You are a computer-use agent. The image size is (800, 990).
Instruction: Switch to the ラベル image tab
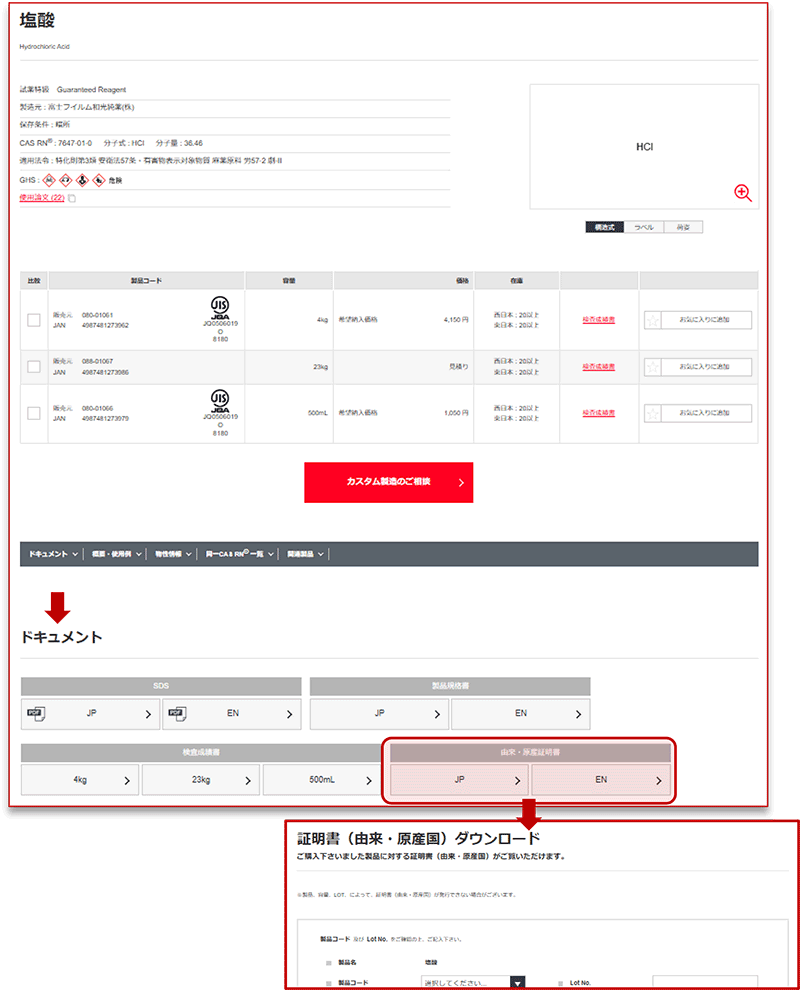point(644,227)
